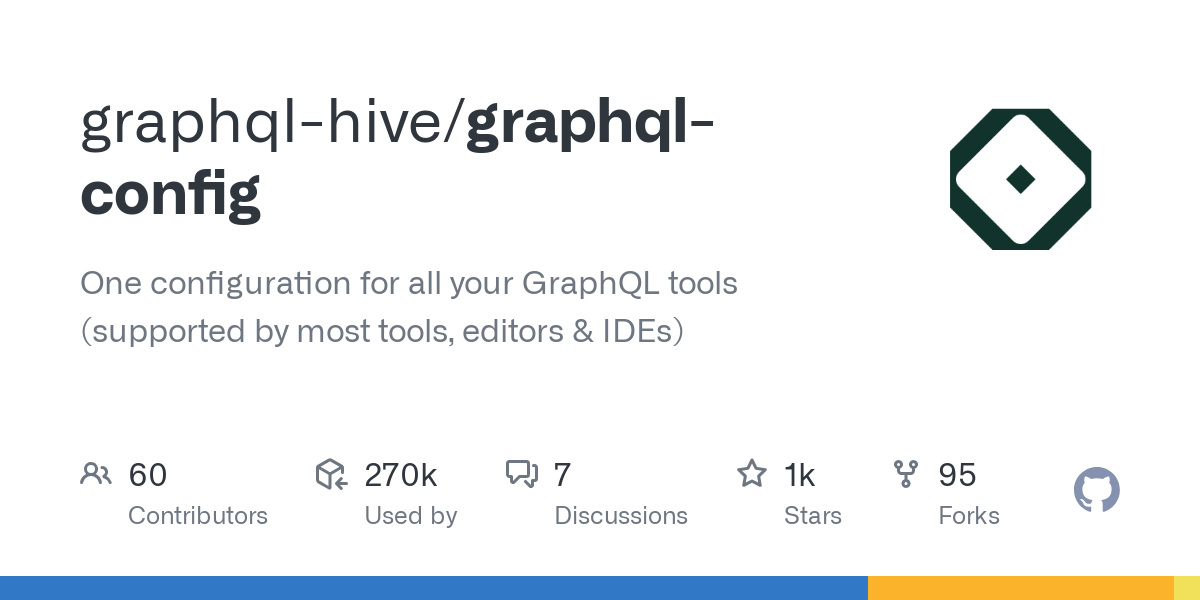Click the orange language bar segment

[1020, 588]
